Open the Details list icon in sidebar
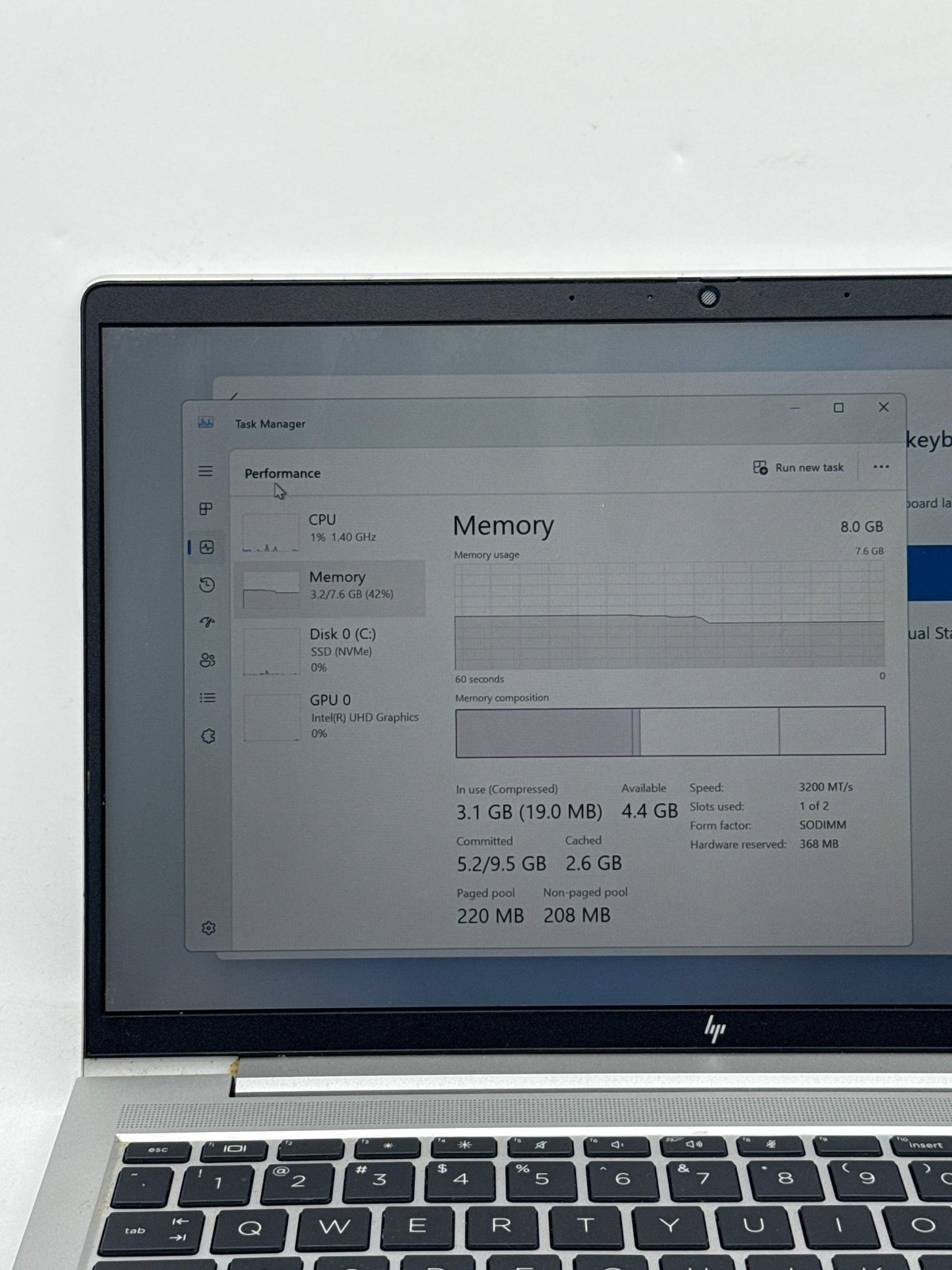 (208, 698)
